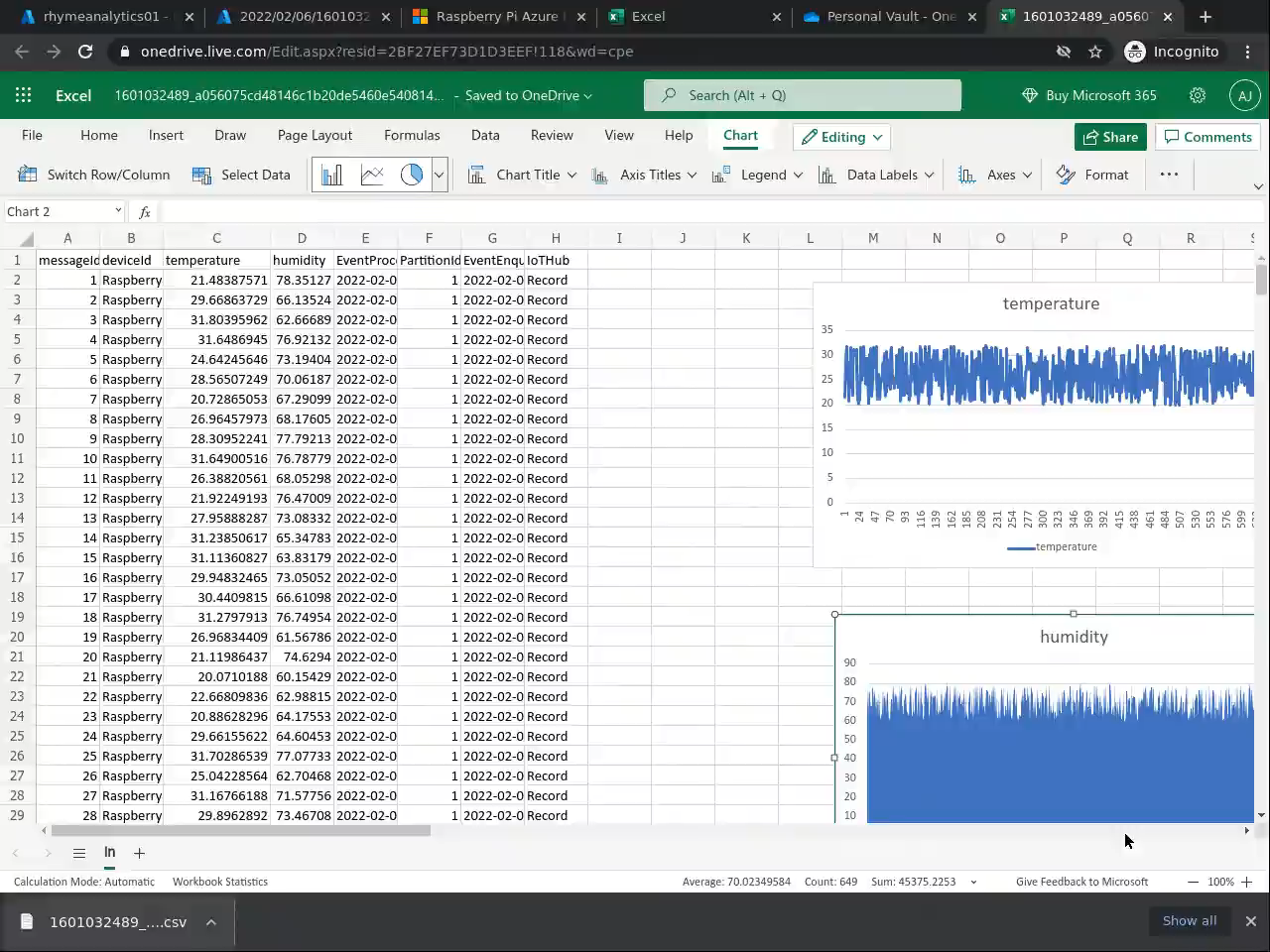
Task: Click Give Feedback to Microsoft link
Action: (x=1081, y=882)
